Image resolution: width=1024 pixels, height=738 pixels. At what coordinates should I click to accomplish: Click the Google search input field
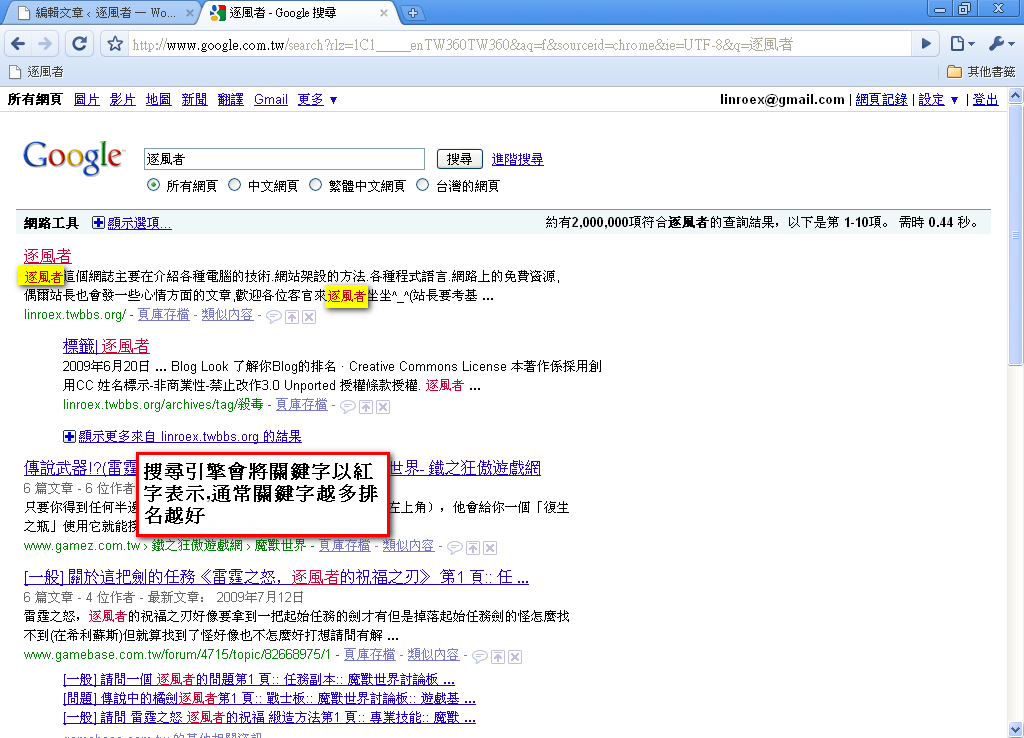tap(284, 159)
